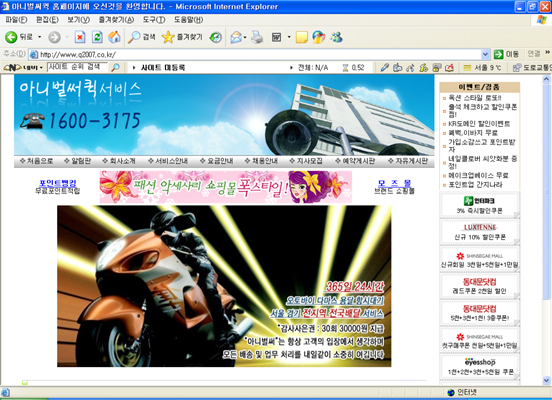The image size is (552, 400).
Task: Click the page scrollbar down arrow
Action: point(546,380)
